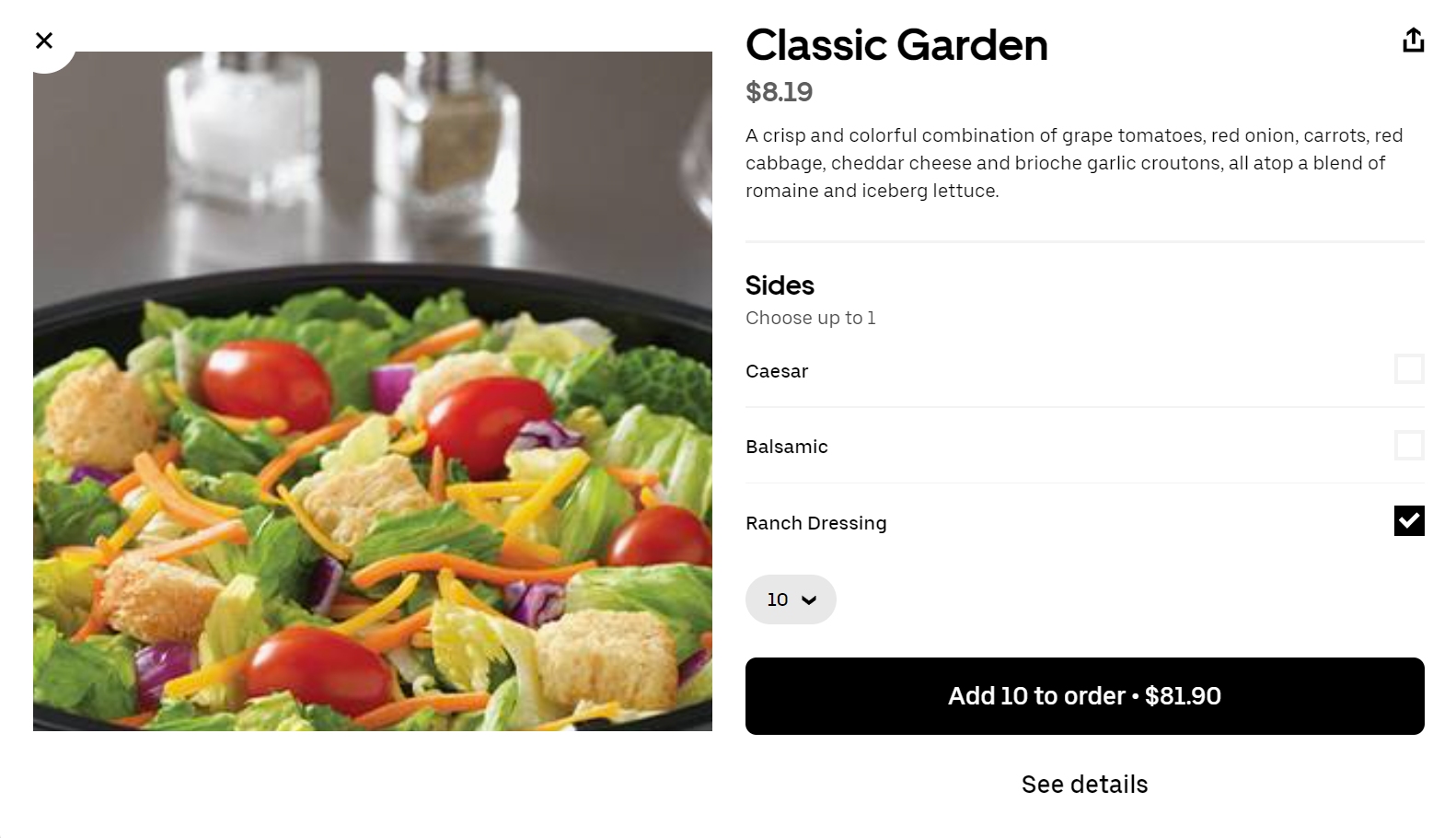Click the Choose up to 1 hint
This screenshot has height=838, width=1456.
point(810,318)
